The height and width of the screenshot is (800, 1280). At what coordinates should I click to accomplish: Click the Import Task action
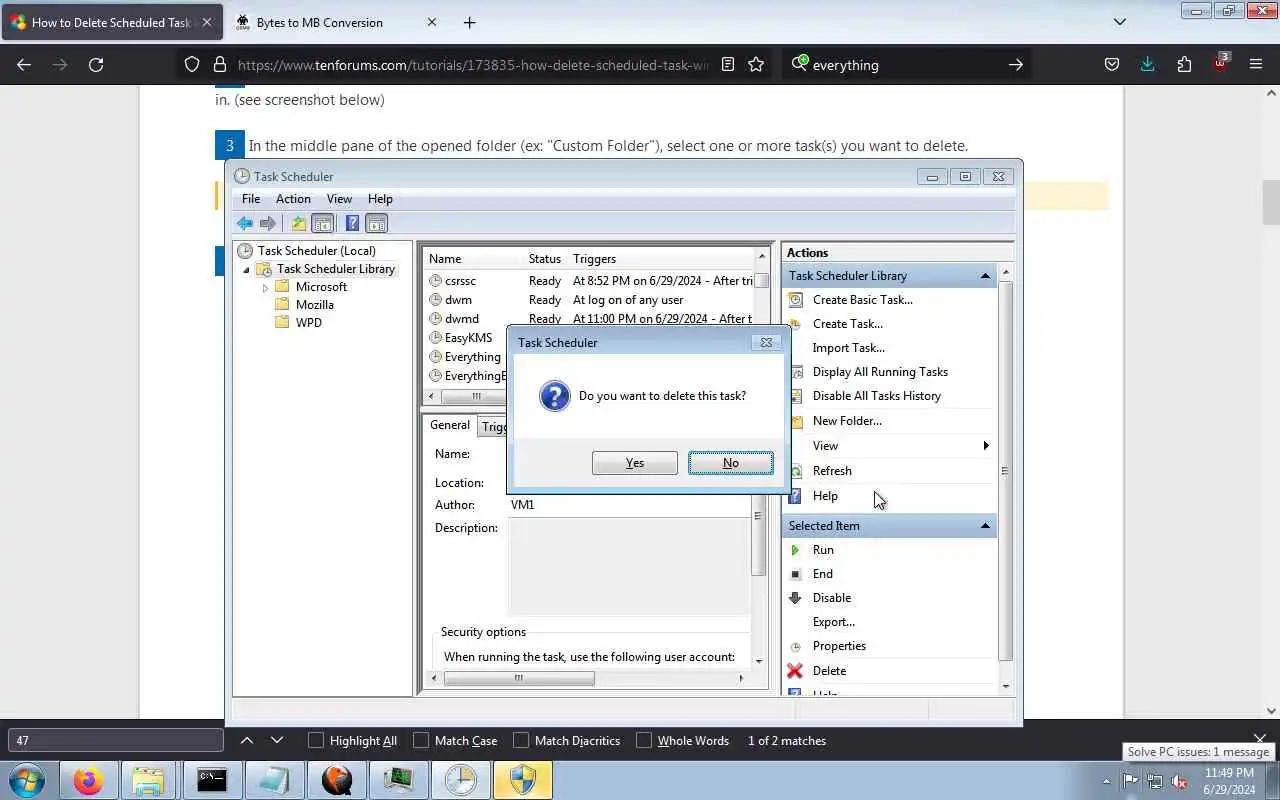coord(848,347)
